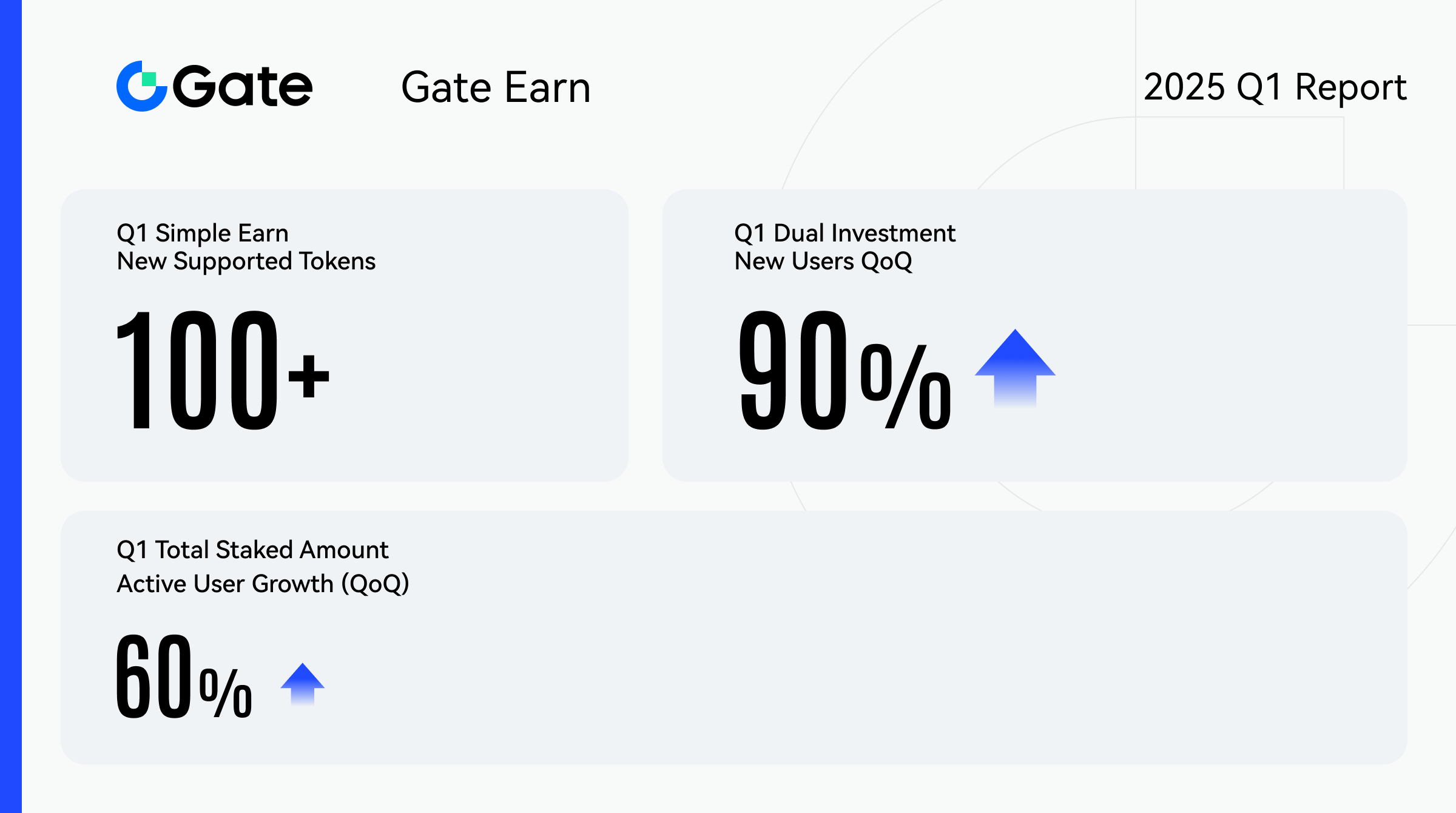Click the Q1 Dual Investment label line
1456x813 pixels.
844,233
